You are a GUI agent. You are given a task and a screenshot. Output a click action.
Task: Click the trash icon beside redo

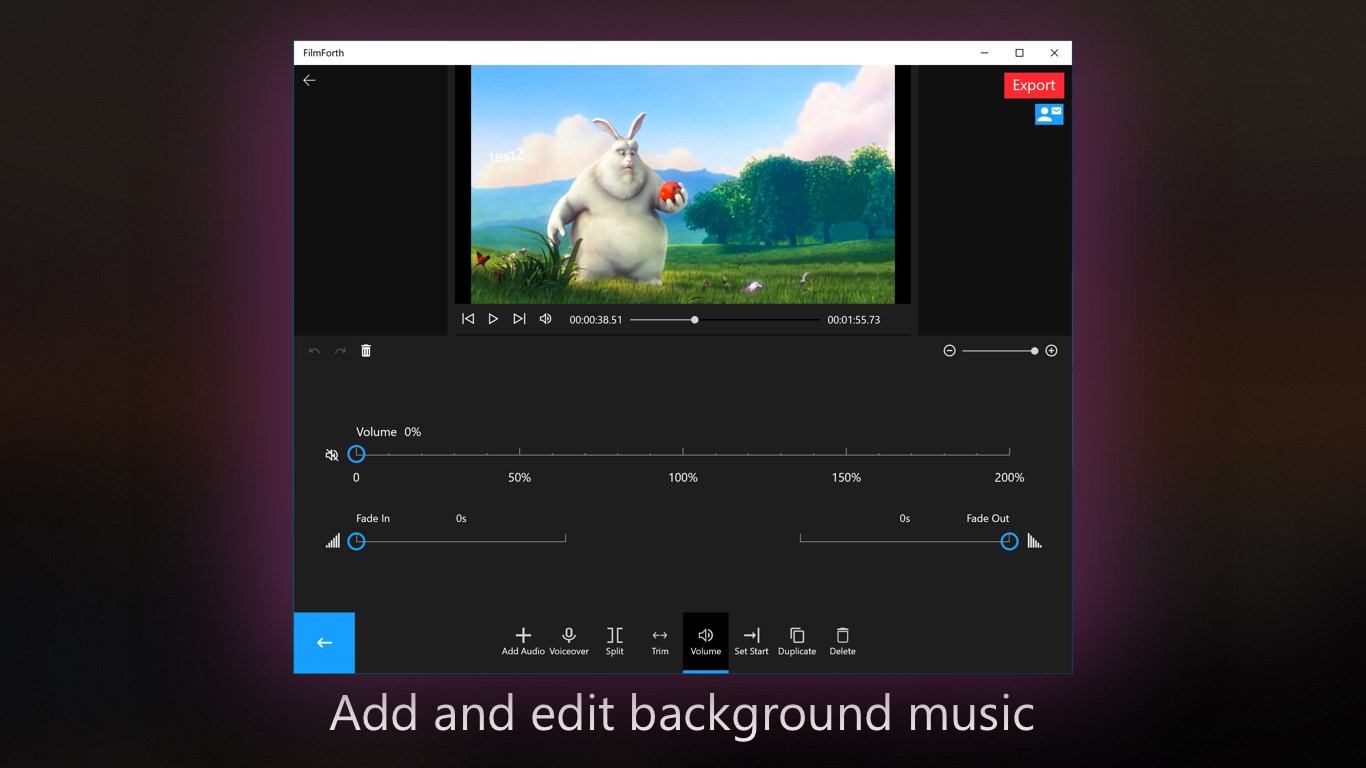(366, 351)
